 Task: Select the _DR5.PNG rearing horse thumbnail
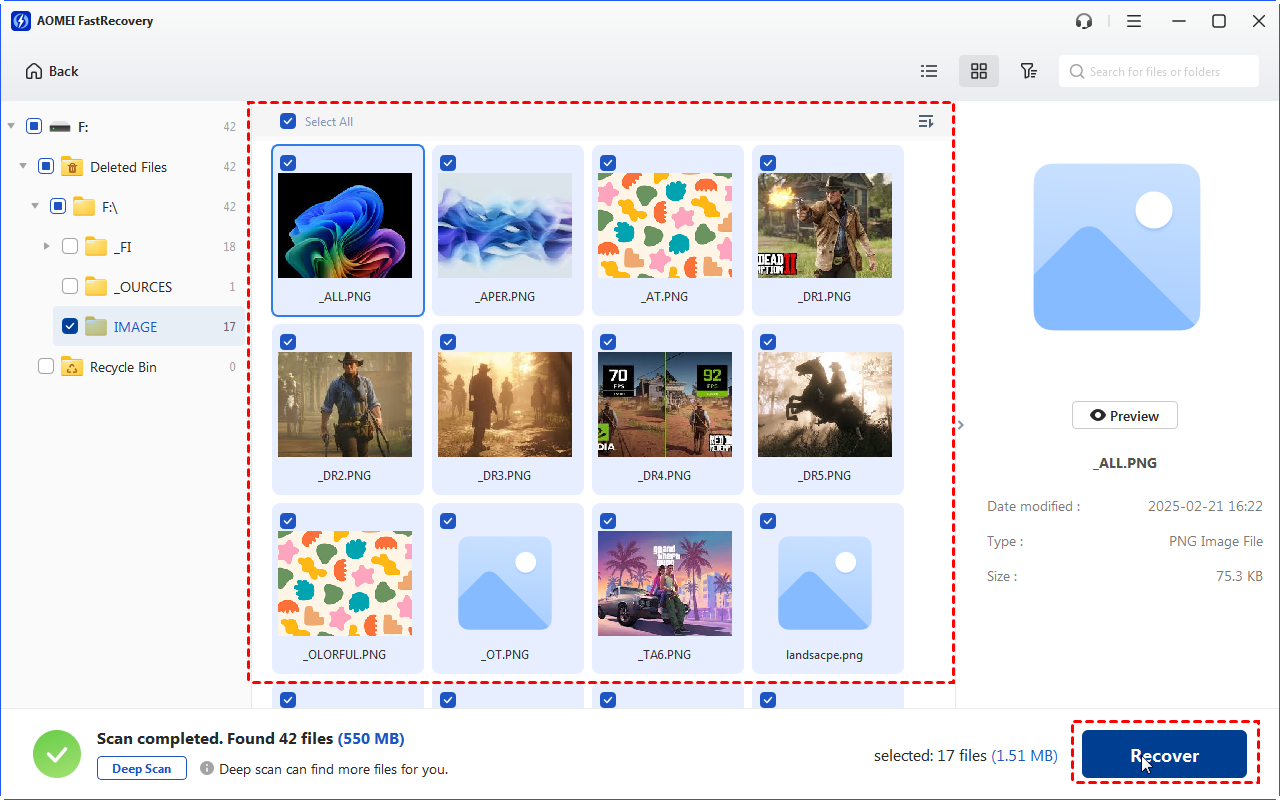tap(825, 404)
